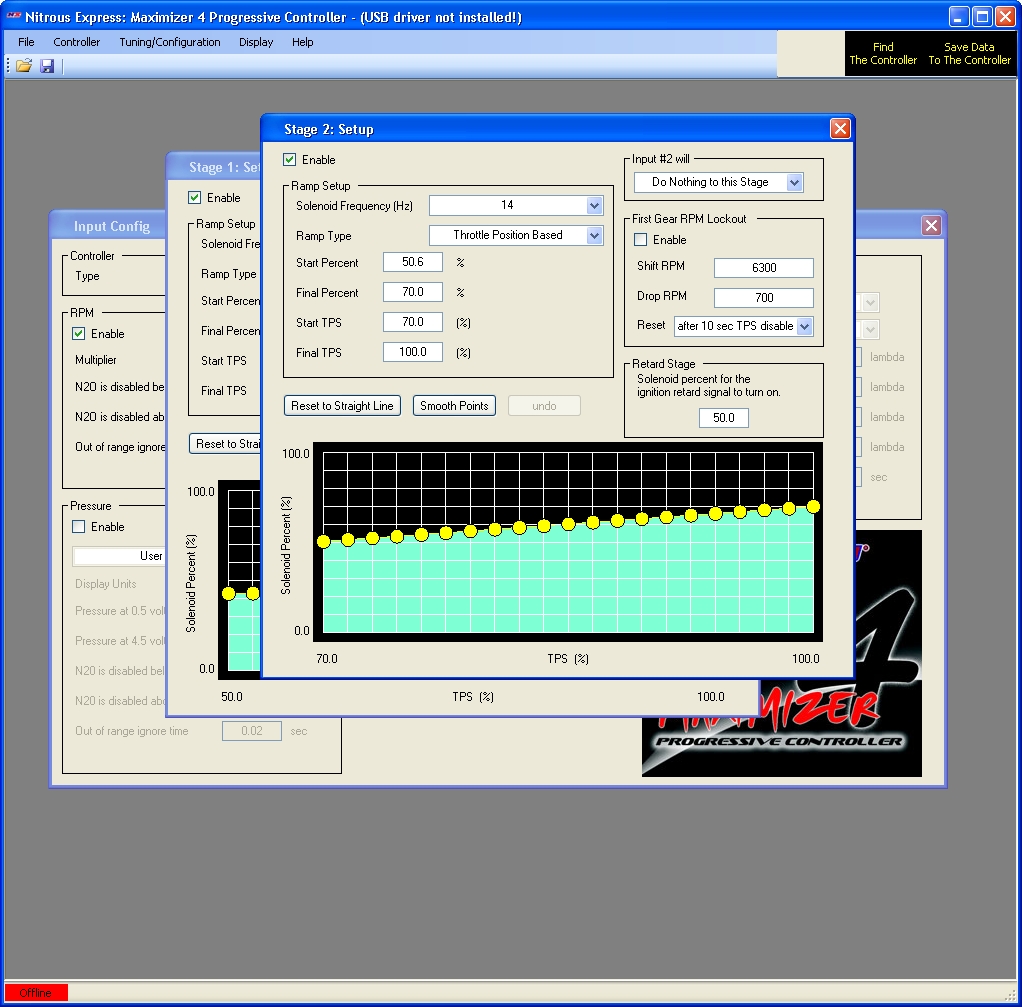Click the Save floppy disk toolbar icon
Screen dimensions: 1022x1007
click(47, 65)
